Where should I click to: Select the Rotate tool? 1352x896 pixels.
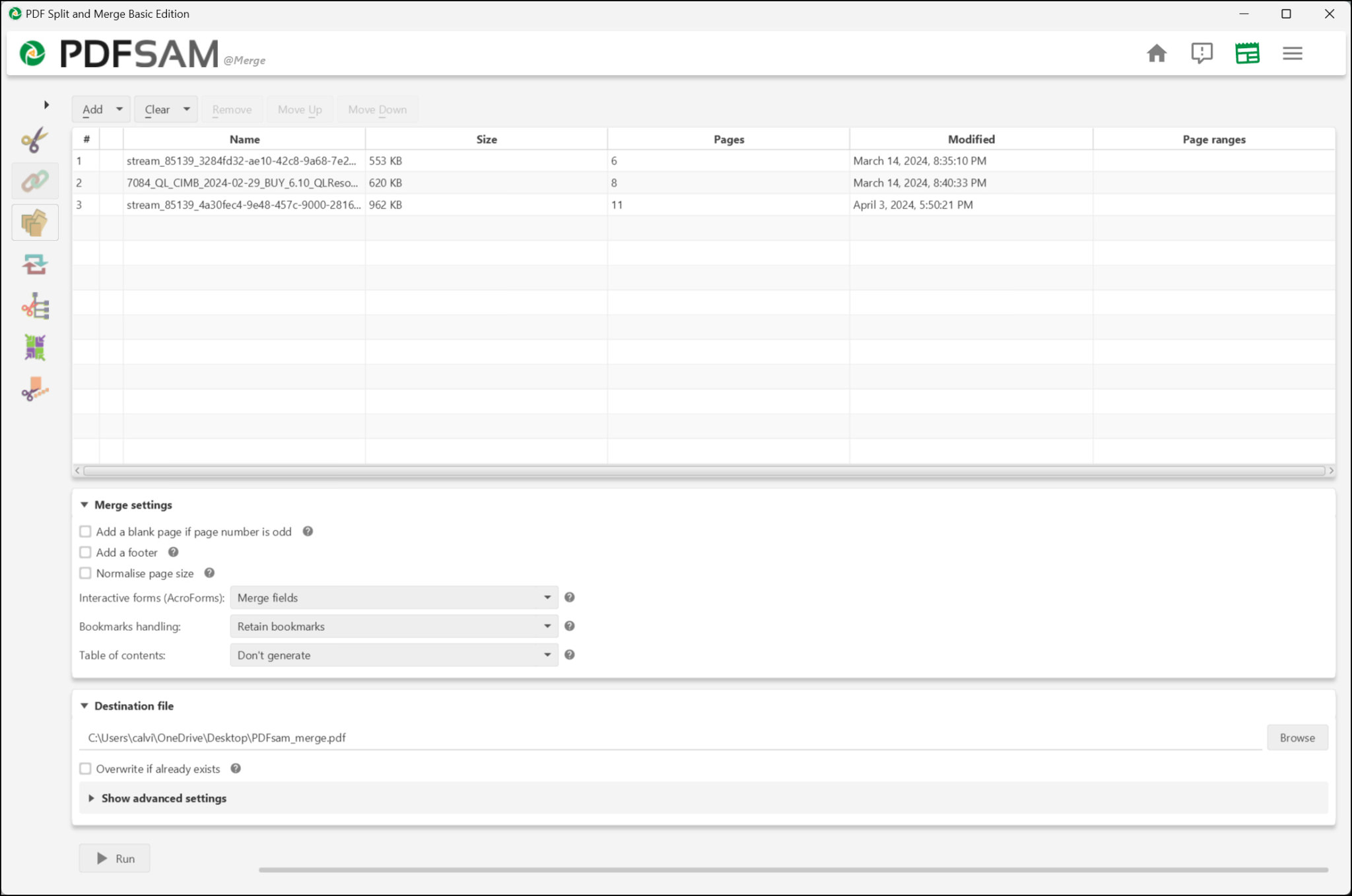tap(35, 264)
